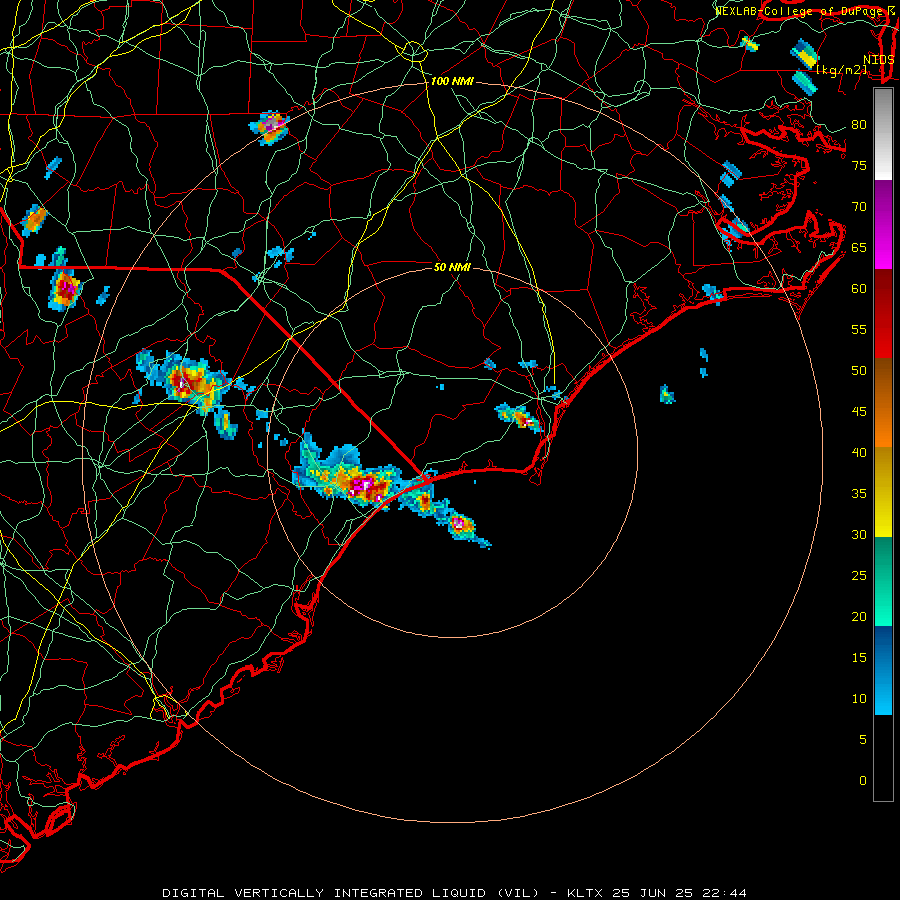The image size is (900, 900).
Task: Click the 0 value on the color scale
Action: tap(863, 781)
